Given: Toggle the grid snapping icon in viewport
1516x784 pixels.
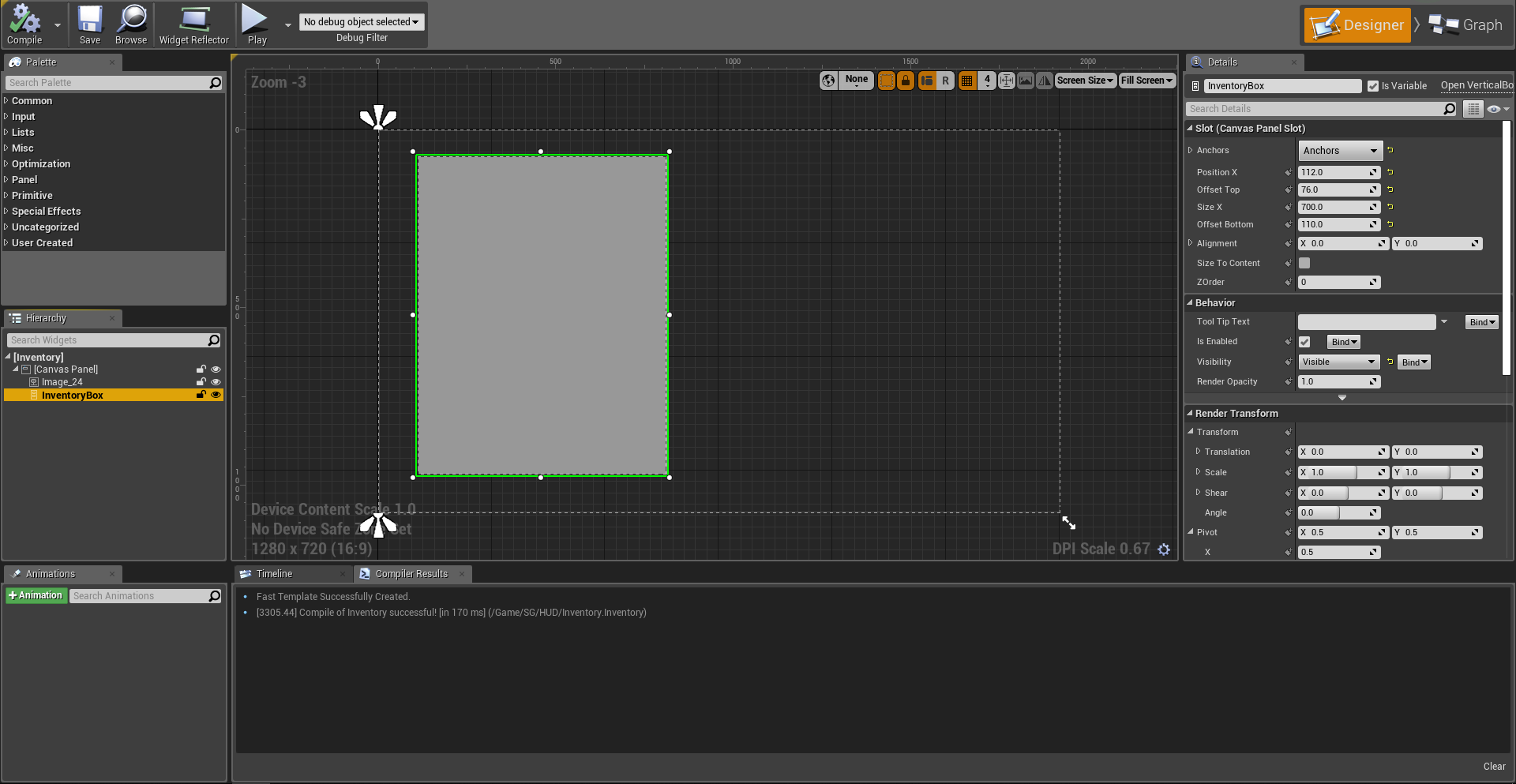Looking at the screenshot, I should [966, 81].
